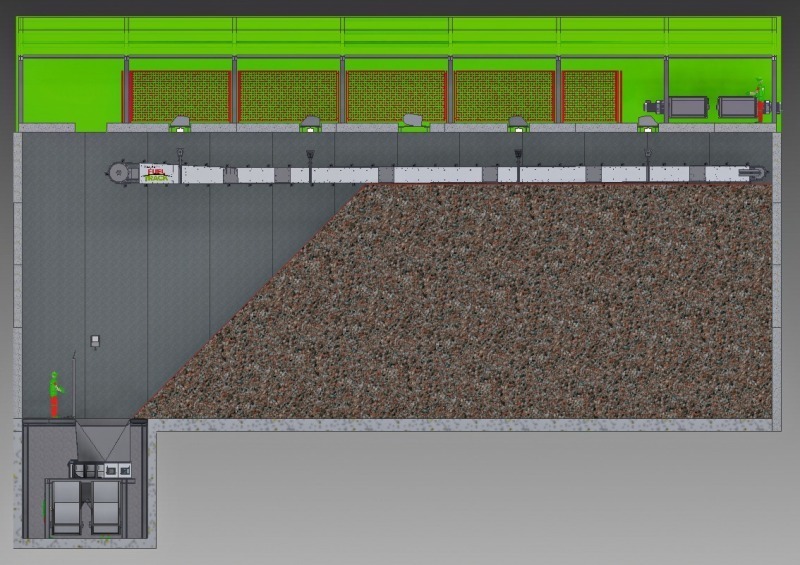The height and width of the screenshot is (565, 800).
Task: Click the leftmost floor-mounted unit under the mesh panels
Action: click(x=180, y=124)
